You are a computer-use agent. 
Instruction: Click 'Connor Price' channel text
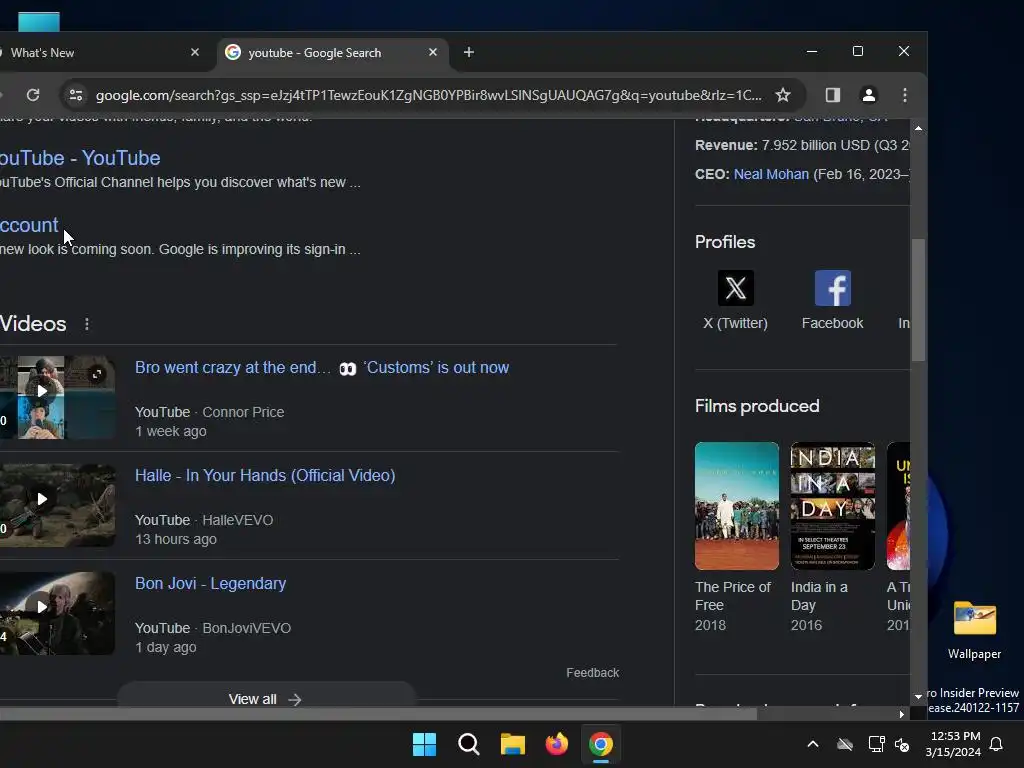[243, 412]
